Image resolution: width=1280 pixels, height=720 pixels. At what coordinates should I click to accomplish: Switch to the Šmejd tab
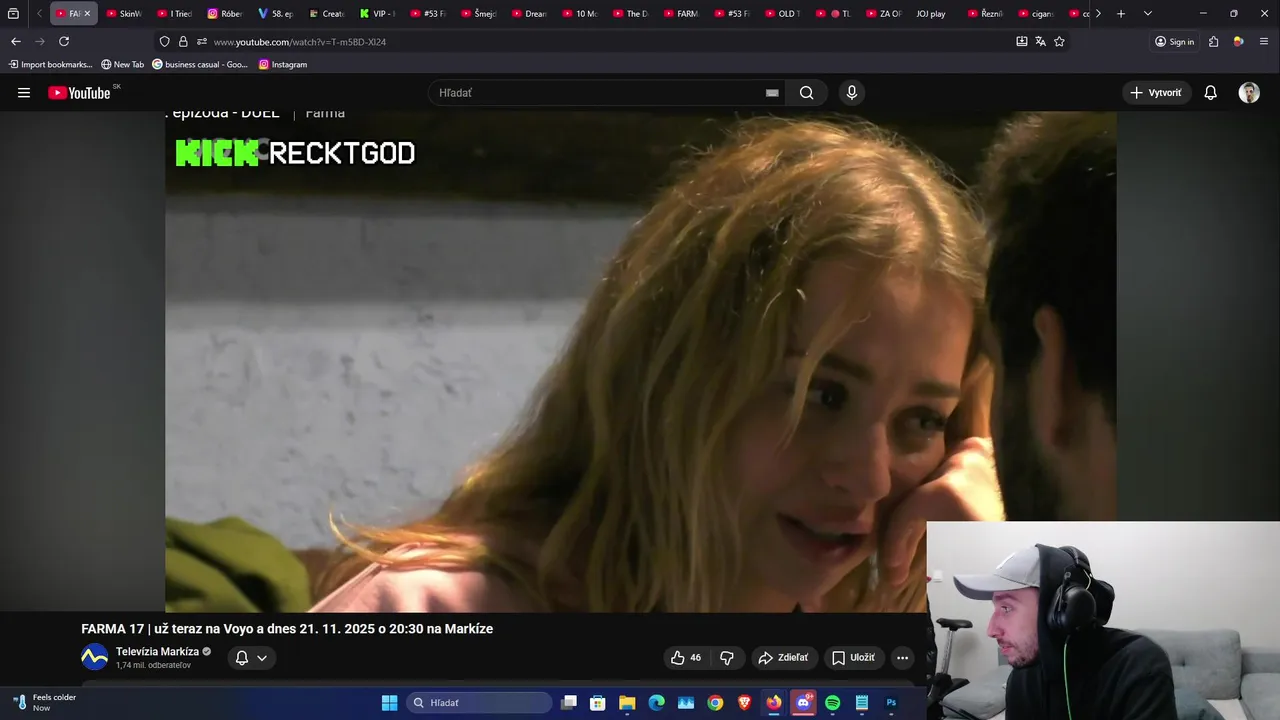coord(479,14)
